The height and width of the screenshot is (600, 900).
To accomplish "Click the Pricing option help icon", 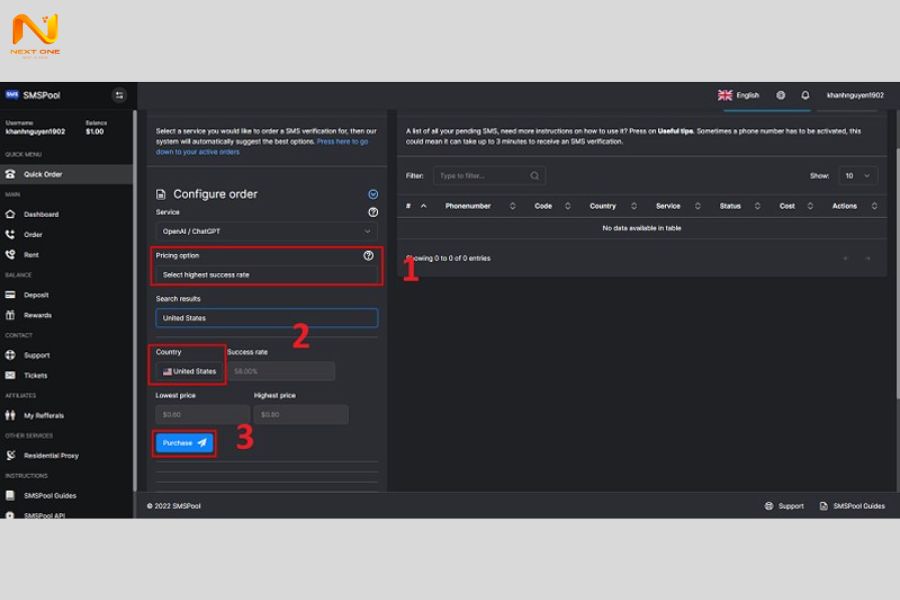I will (368, 255).
